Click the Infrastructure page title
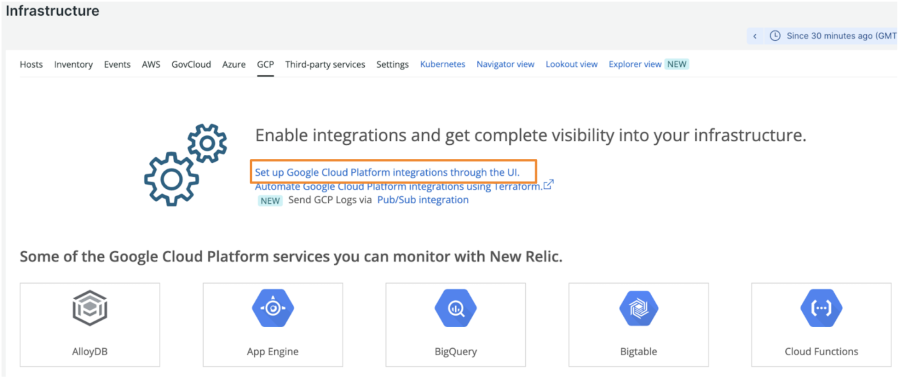Image resolution: width=900 pixels, height=379 pixels. point(52,11)
